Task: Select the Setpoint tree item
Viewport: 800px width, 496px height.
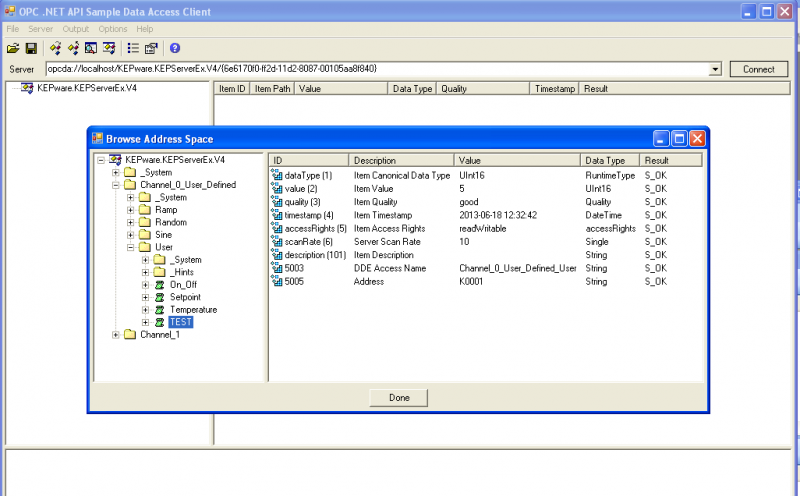Action: [x=185, y=297]
